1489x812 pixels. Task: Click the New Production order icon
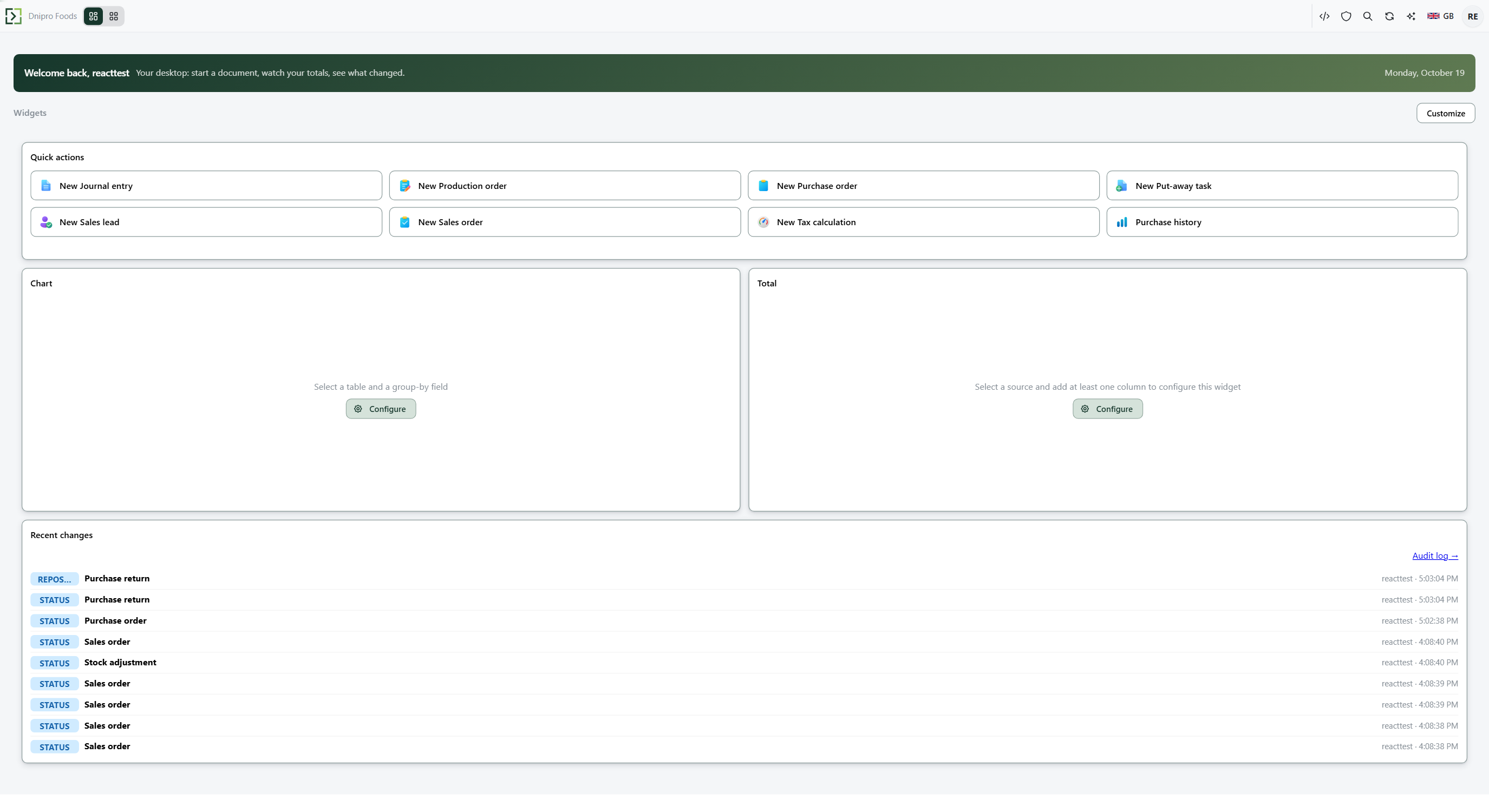pyautogui.click(x=404, y=186)
